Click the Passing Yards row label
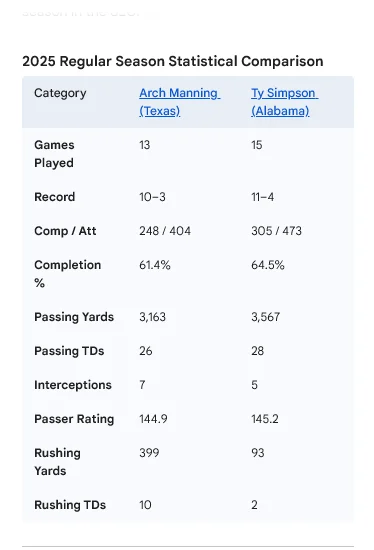 click(74, 317)
